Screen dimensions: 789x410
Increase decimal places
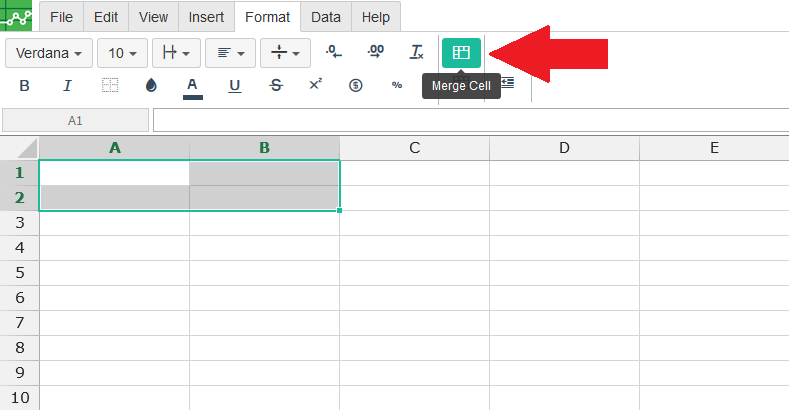375,52
